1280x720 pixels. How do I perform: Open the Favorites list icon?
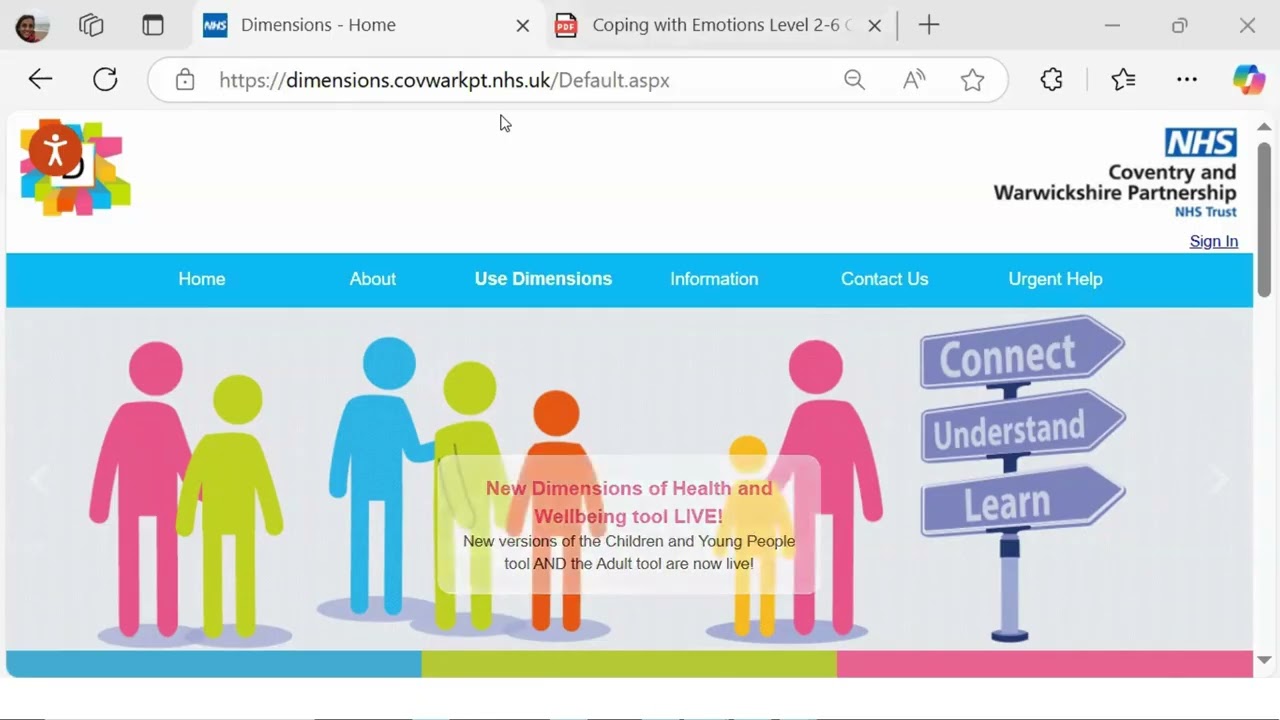1123,80
